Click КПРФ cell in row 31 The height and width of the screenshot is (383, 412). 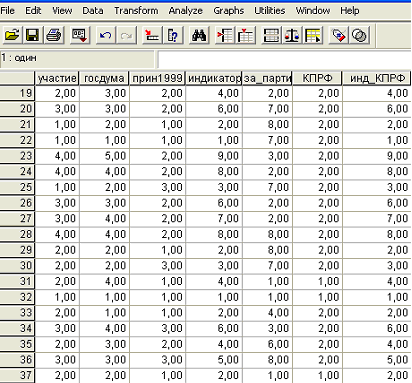[x=317, y=281]
